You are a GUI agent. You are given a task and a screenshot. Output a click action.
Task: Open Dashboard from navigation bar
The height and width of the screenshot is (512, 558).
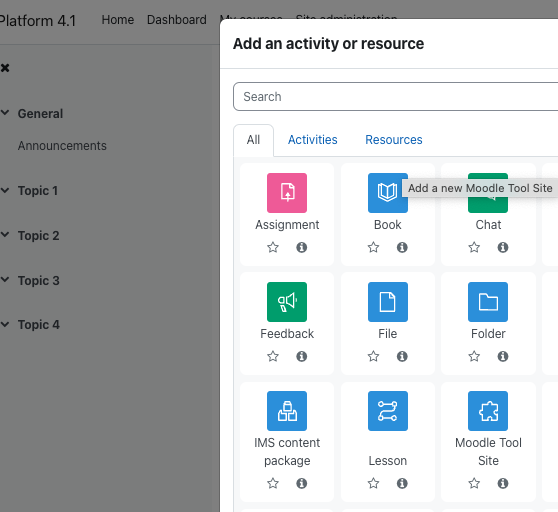(177, 20)
